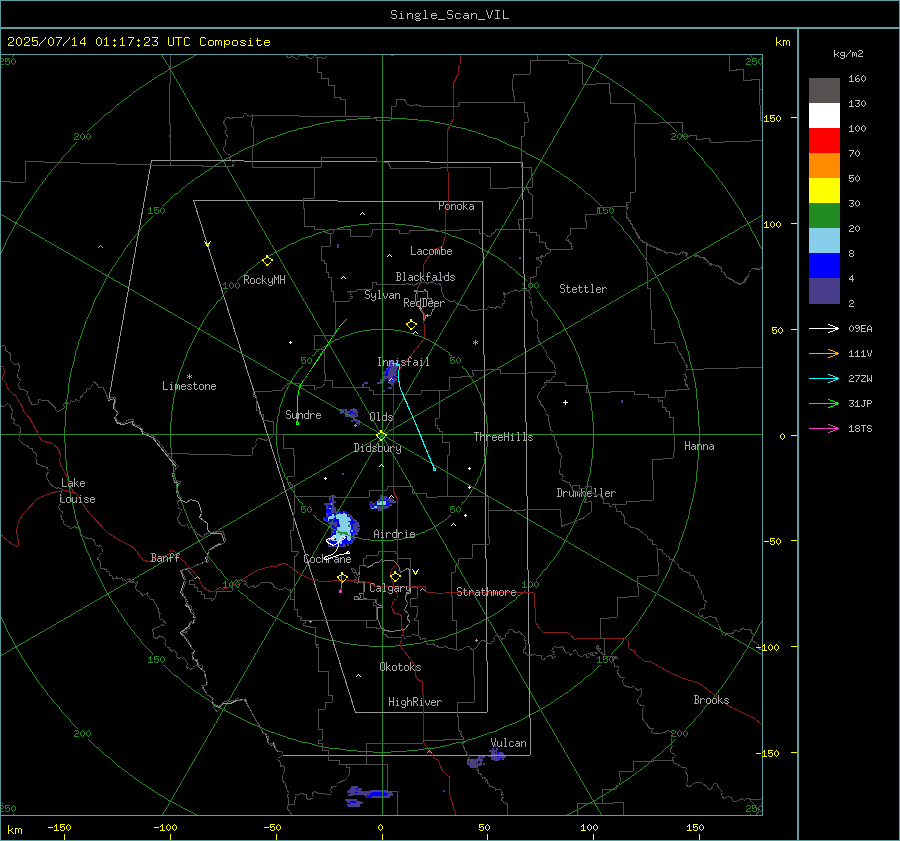Click the 111V legend label
The width and height of the screenshot is (900, 841).
pos(860,354)
